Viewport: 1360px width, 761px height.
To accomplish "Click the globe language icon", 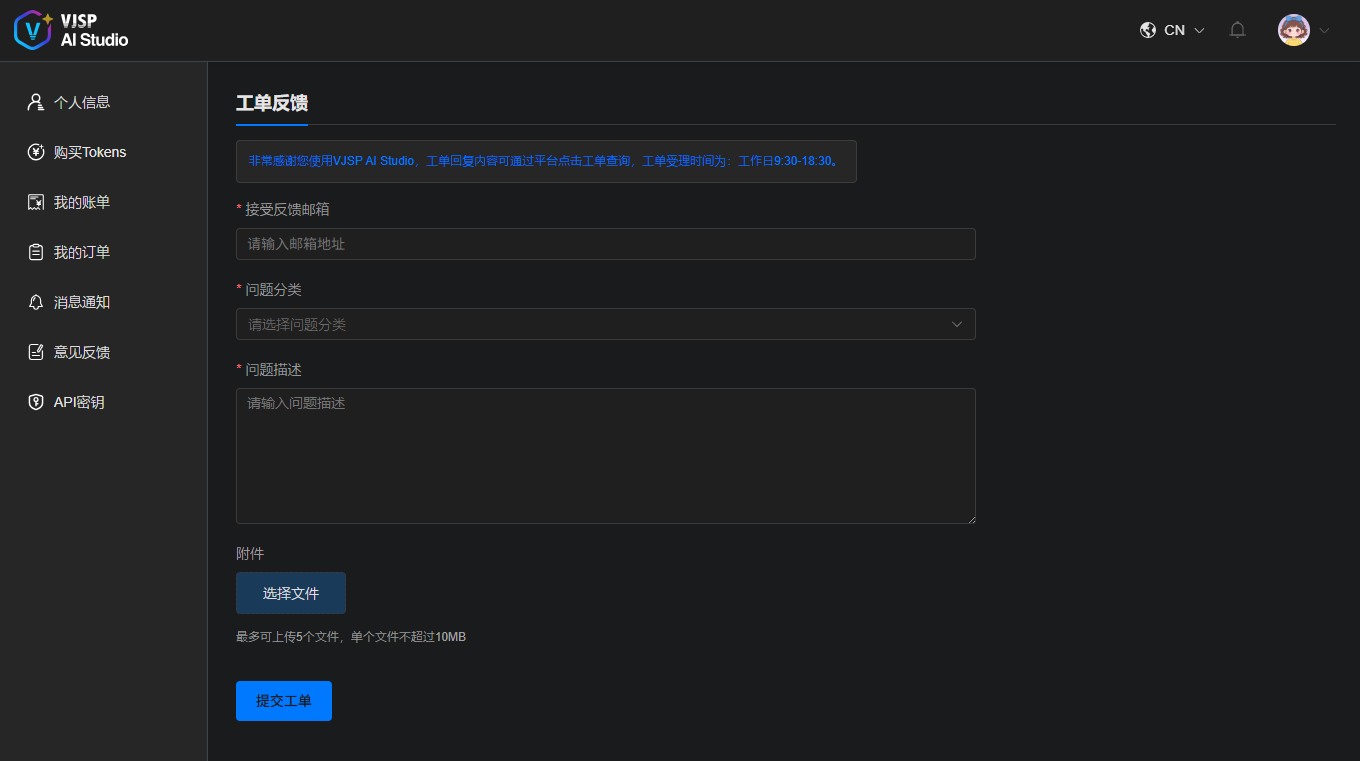I will pos(1148,30).
